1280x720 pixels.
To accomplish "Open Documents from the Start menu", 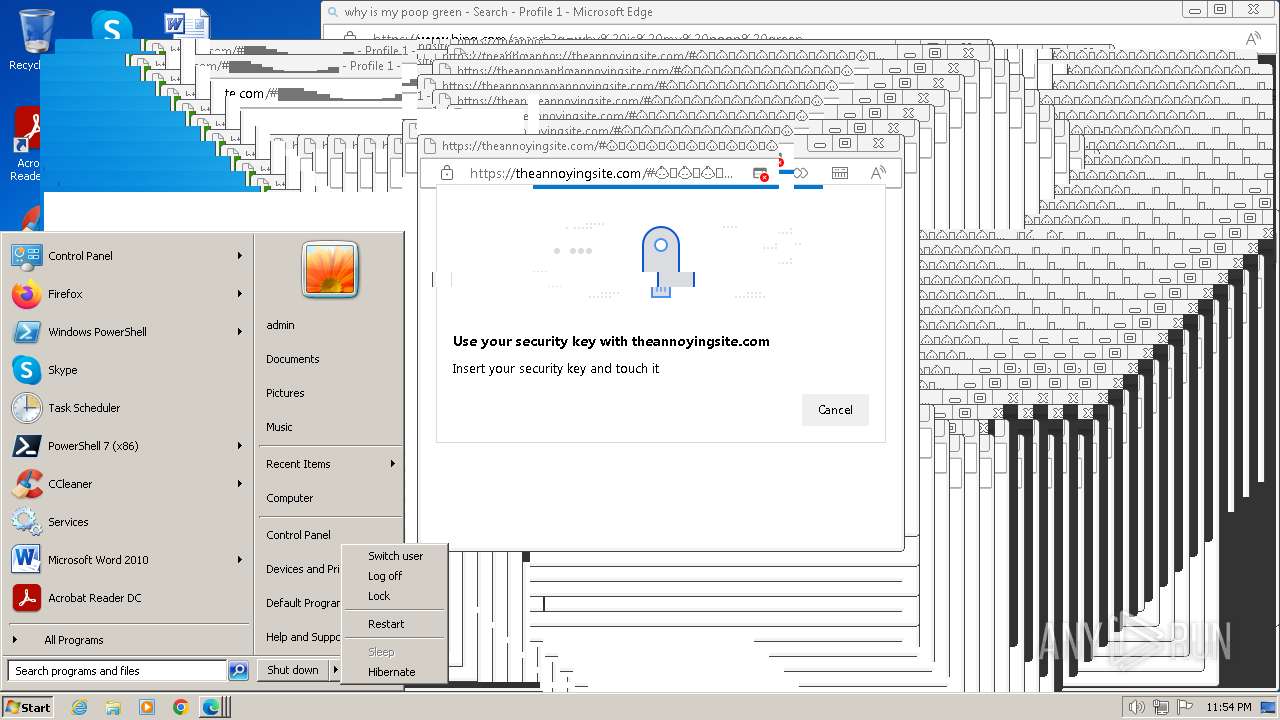I will pyautogui.click(x=293, y=359).
